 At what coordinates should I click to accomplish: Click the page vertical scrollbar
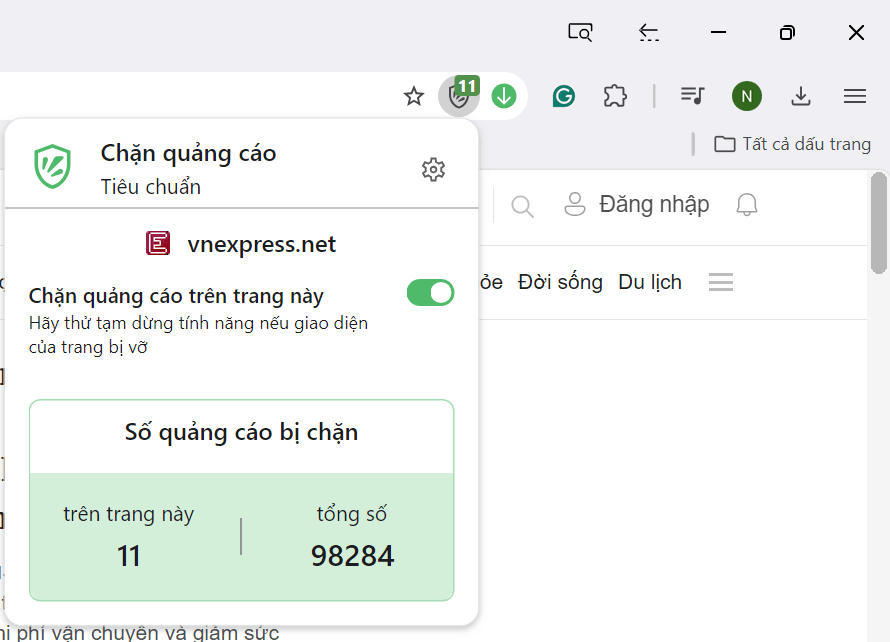click(878, 223)
